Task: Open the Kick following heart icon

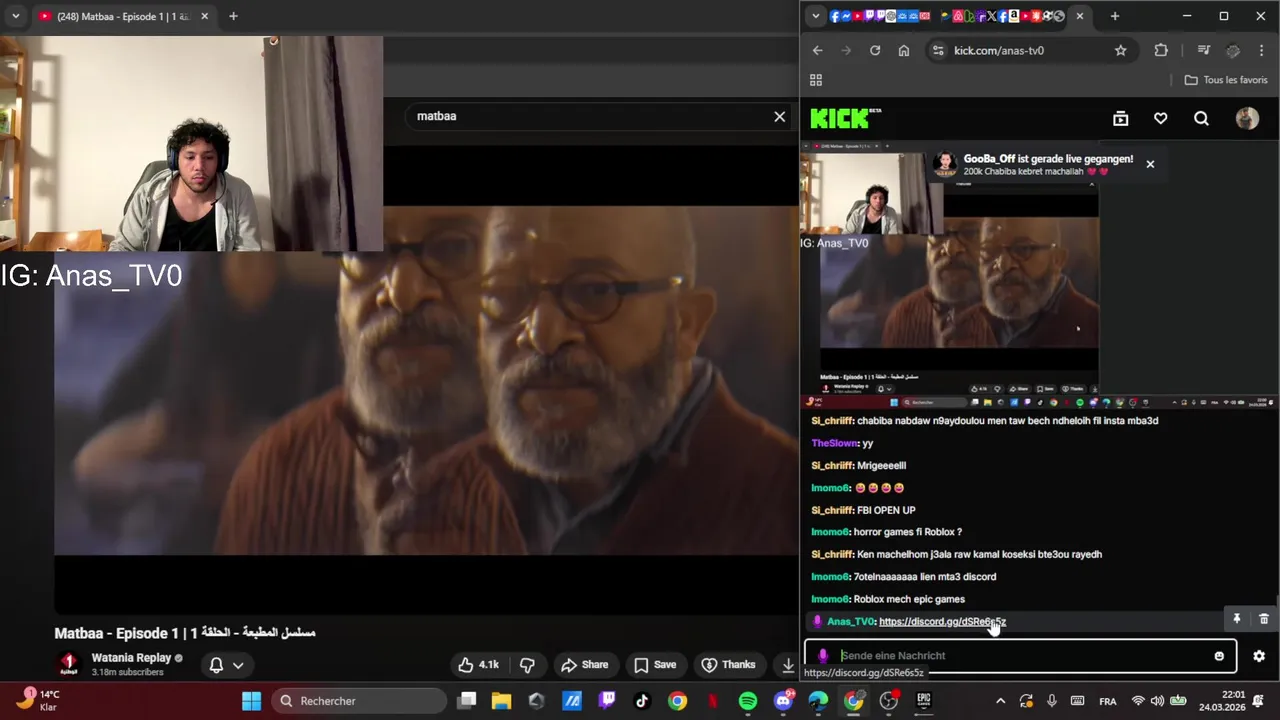Action: coord(1161,118)
